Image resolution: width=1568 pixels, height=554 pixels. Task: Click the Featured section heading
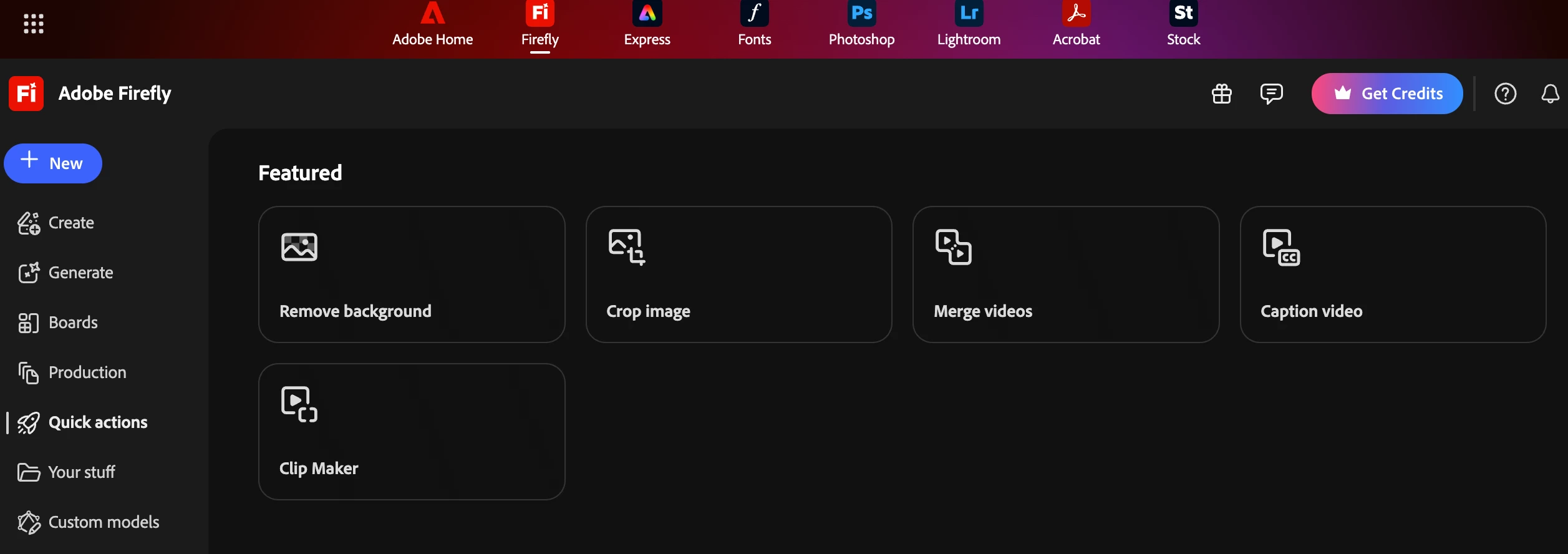point(300,173)
